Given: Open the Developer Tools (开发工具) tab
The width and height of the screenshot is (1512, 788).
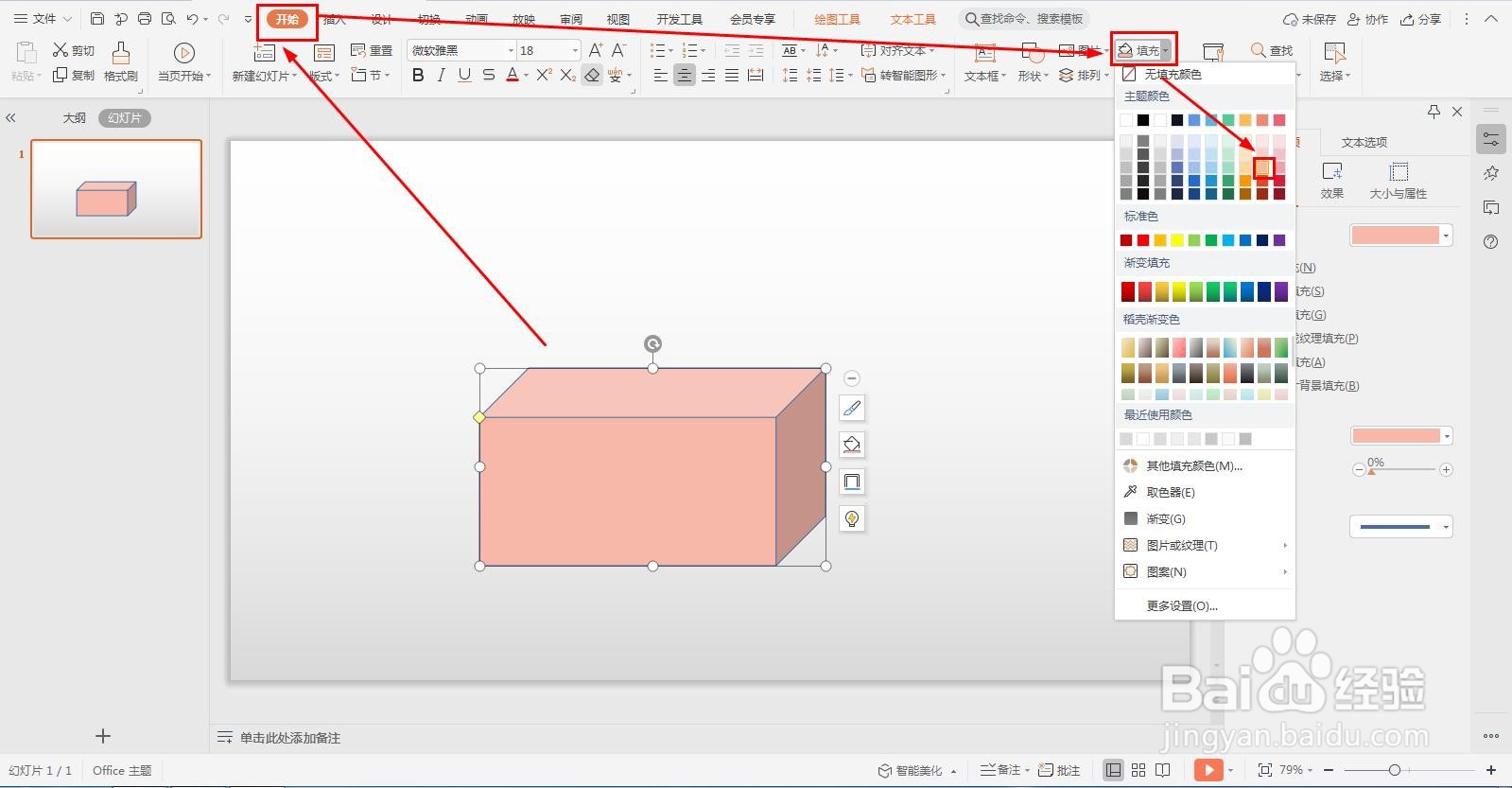Looking at the screenshot, I should click(680, 19).
